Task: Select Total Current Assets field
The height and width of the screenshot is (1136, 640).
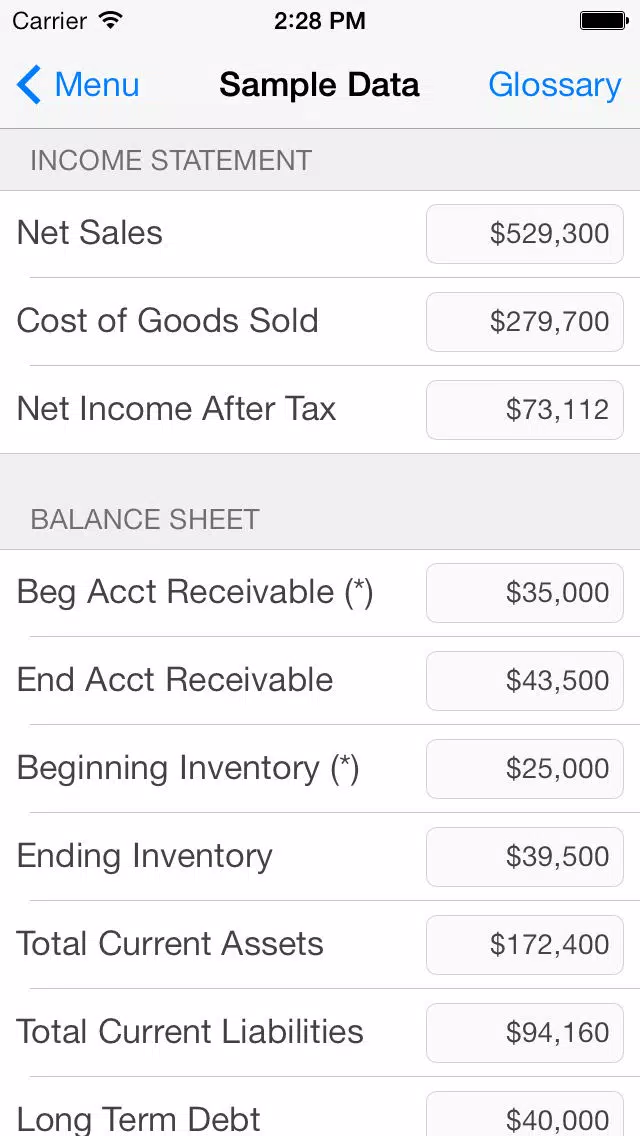Action: coord(525,945)
